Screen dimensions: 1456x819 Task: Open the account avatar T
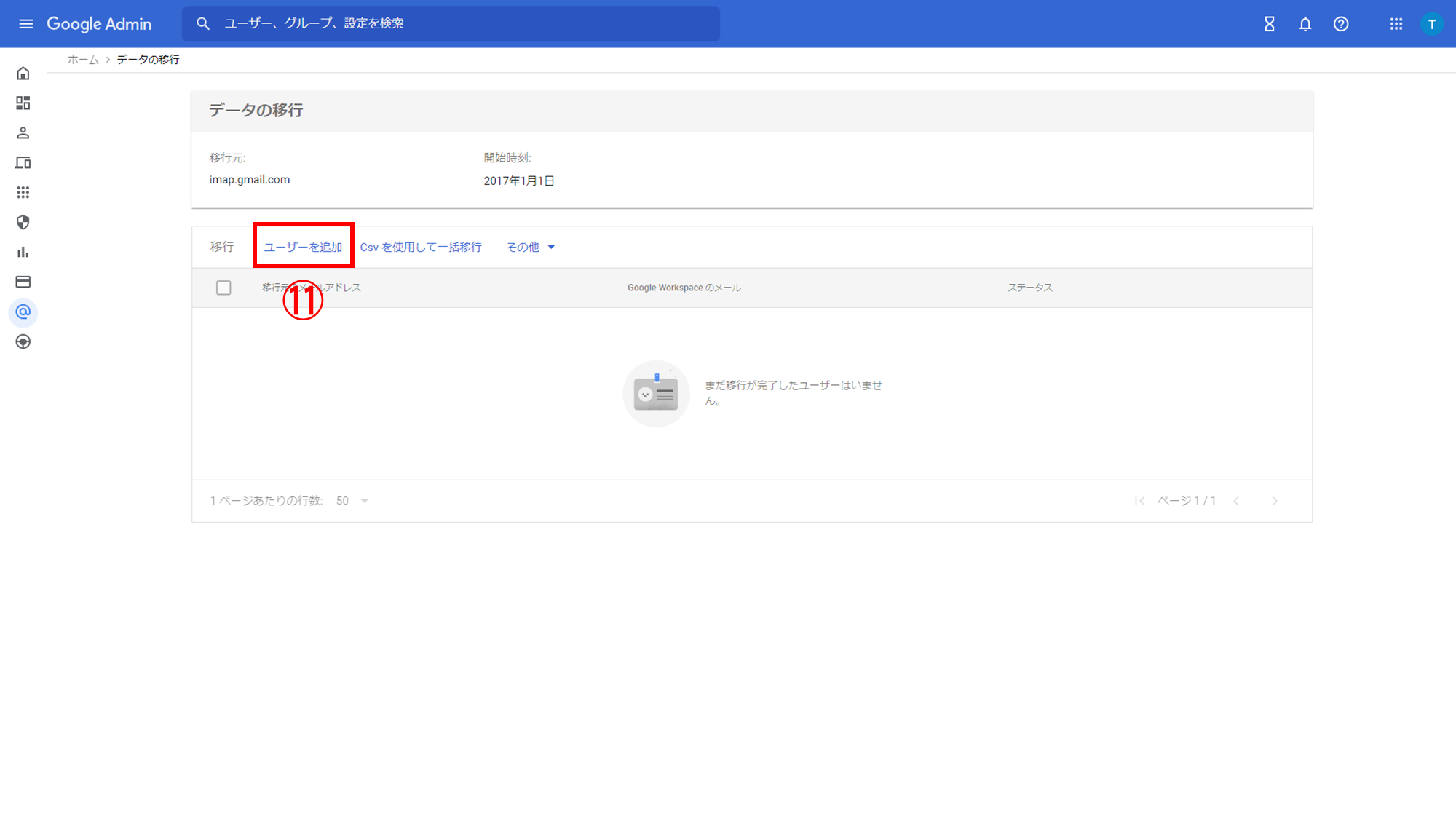pos(1432,24)
